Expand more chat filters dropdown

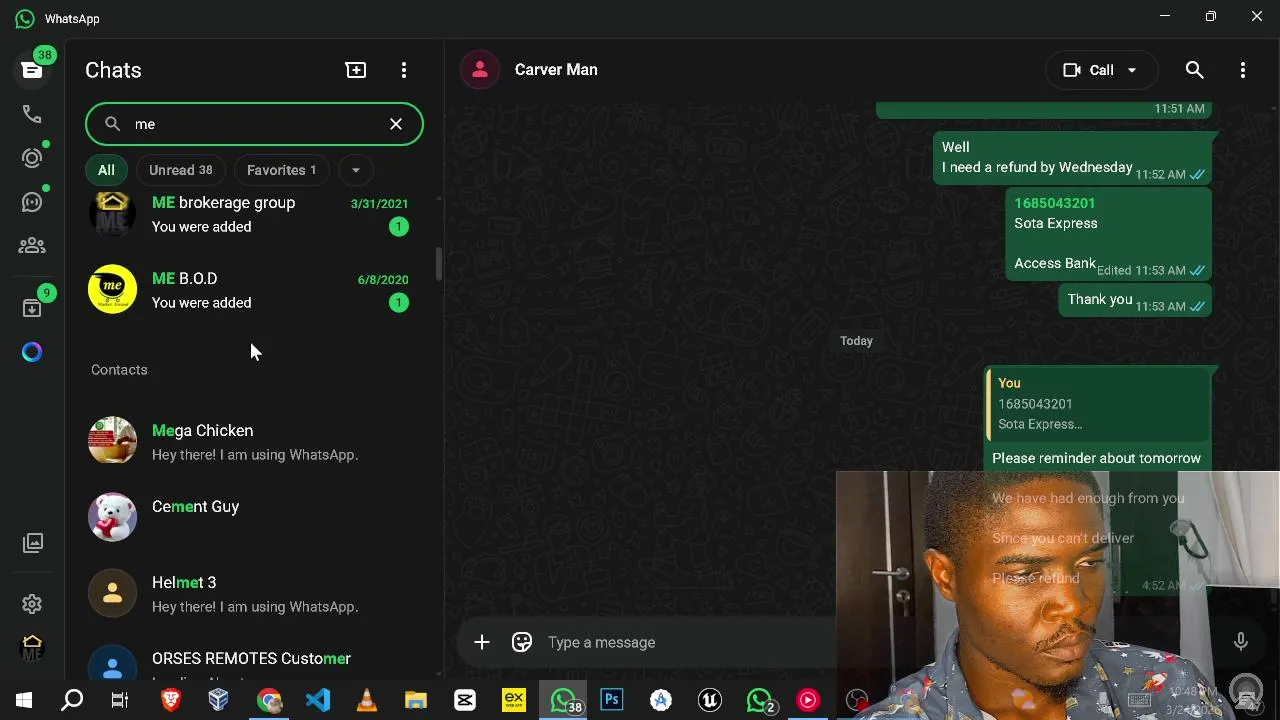[x=355, y=170]
